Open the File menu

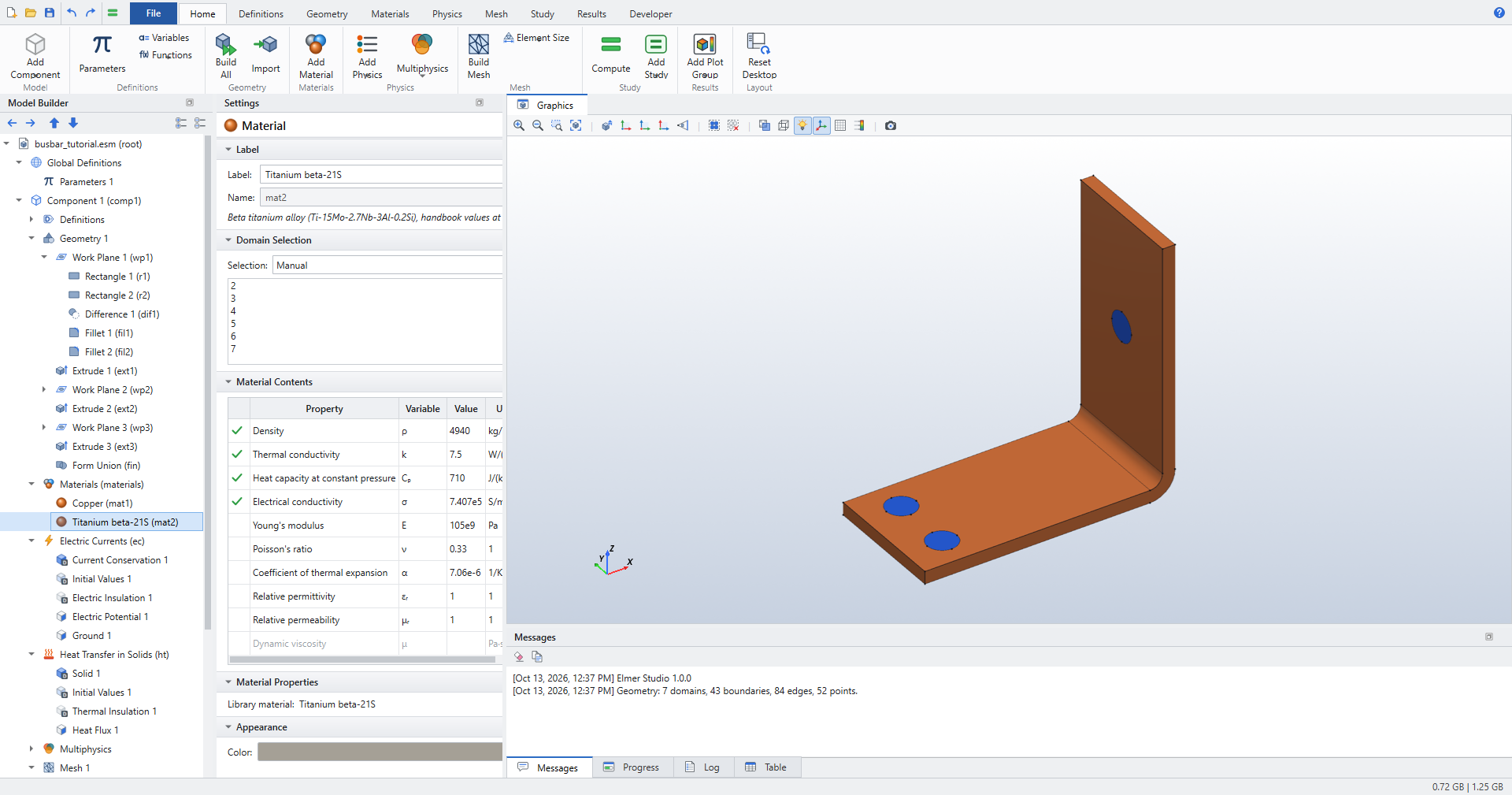154,13
